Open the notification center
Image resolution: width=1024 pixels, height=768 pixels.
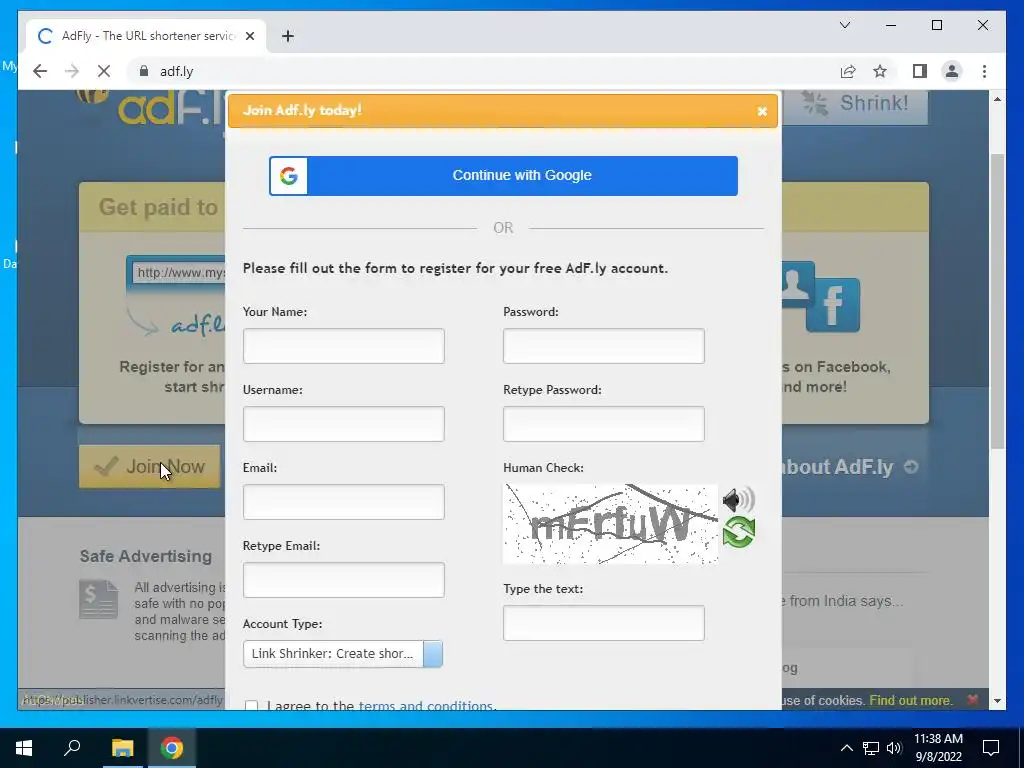point(991,748)
